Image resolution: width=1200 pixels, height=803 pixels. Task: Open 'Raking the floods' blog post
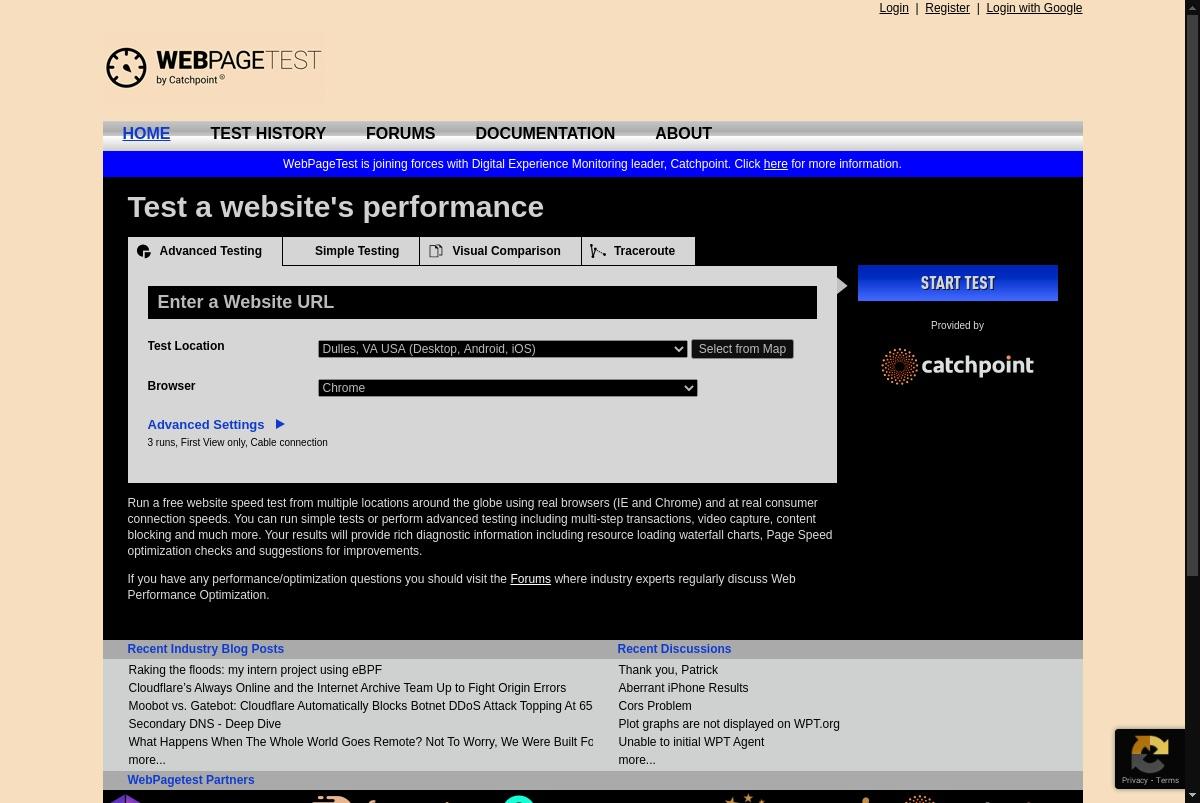point(255,670)
